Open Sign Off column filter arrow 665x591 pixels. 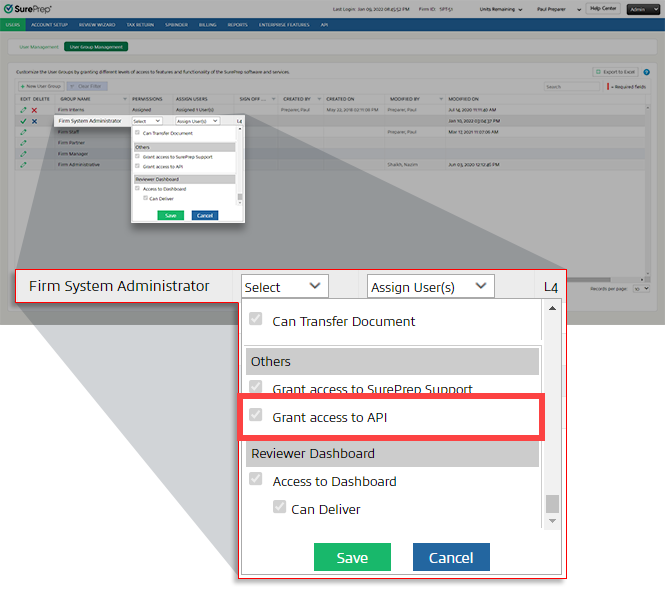273,99
